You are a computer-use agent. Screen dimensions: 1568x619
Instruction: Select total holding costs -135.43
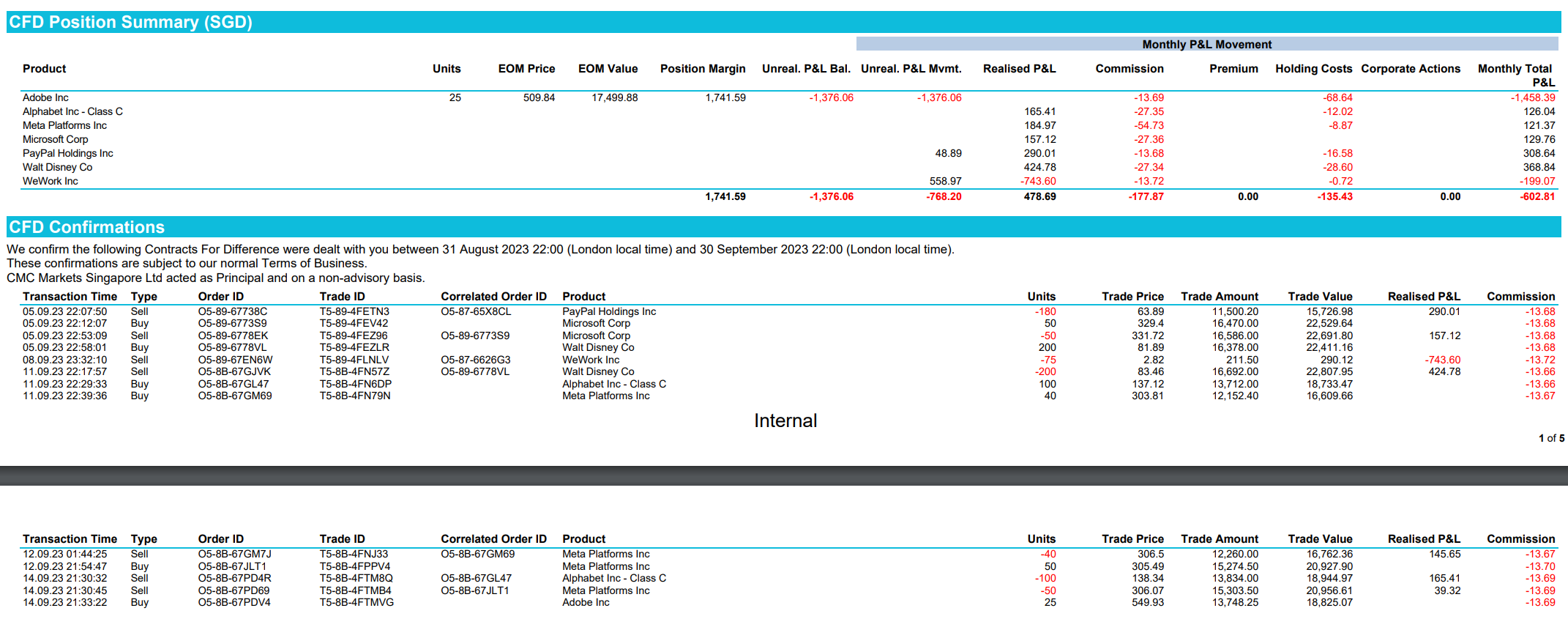(1334, 196)
